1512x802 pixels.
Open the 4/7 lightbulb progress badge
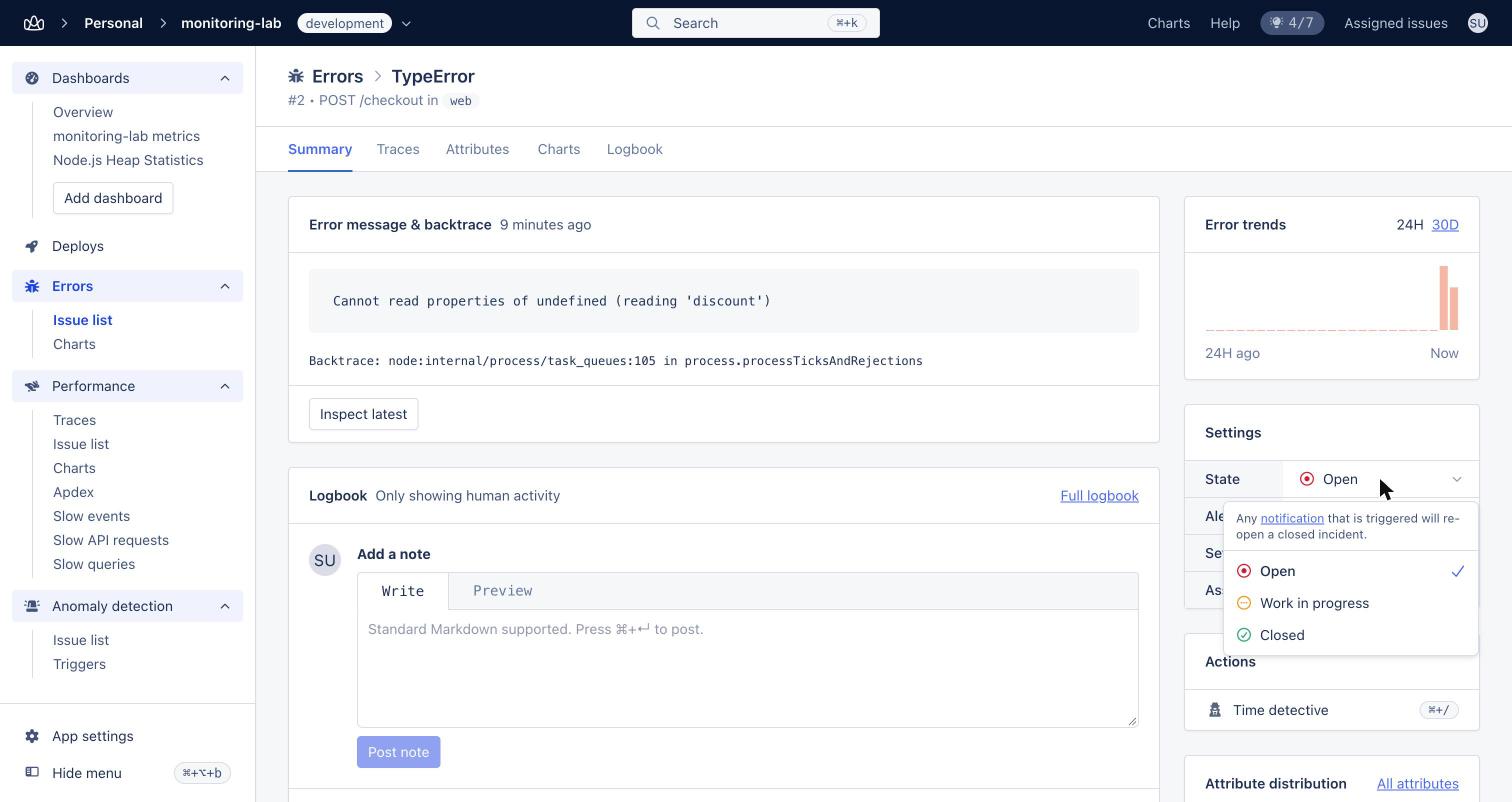pos(1292,23)
